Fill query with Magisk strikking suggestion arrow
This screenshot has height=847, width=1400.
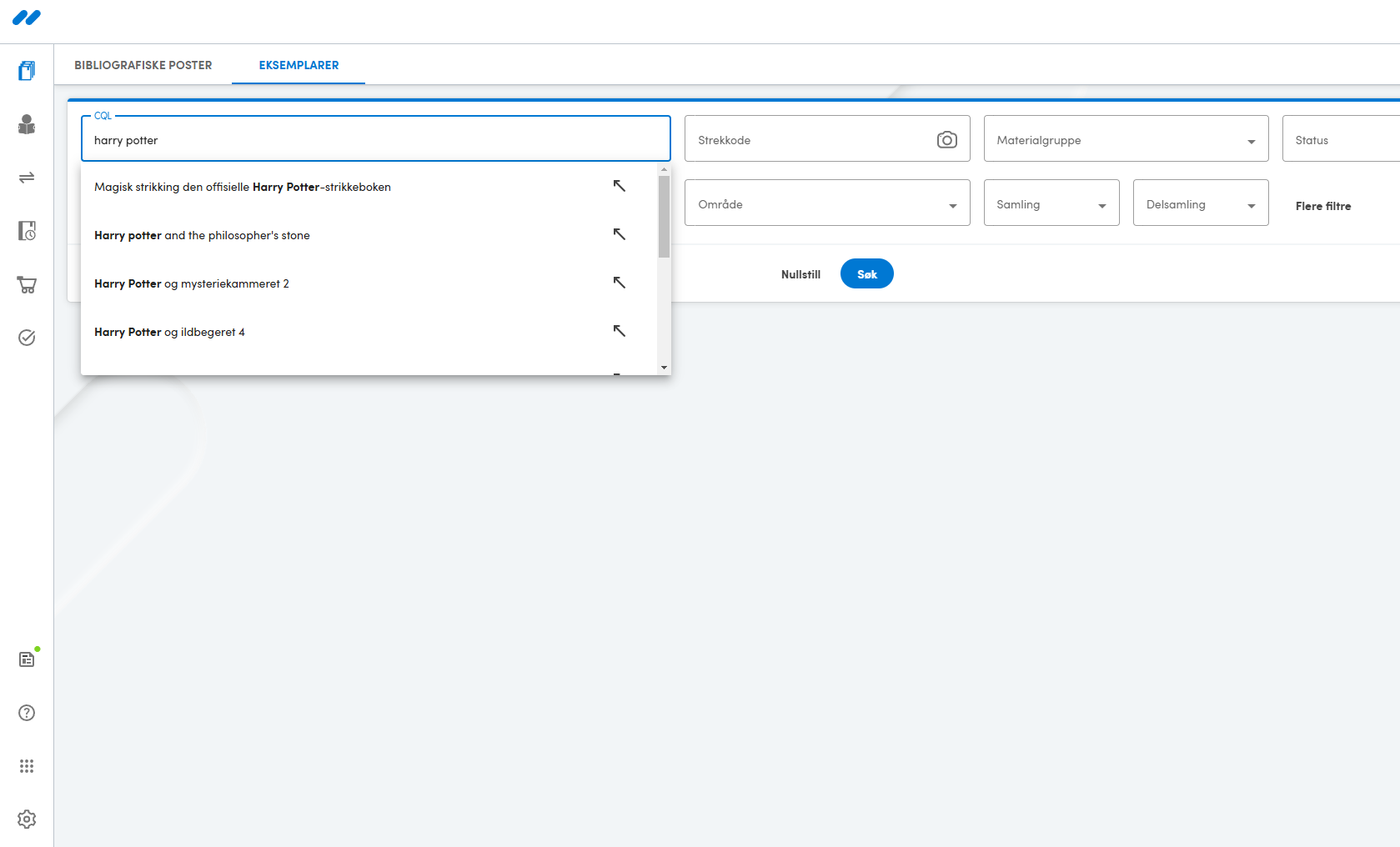(620, 186)
